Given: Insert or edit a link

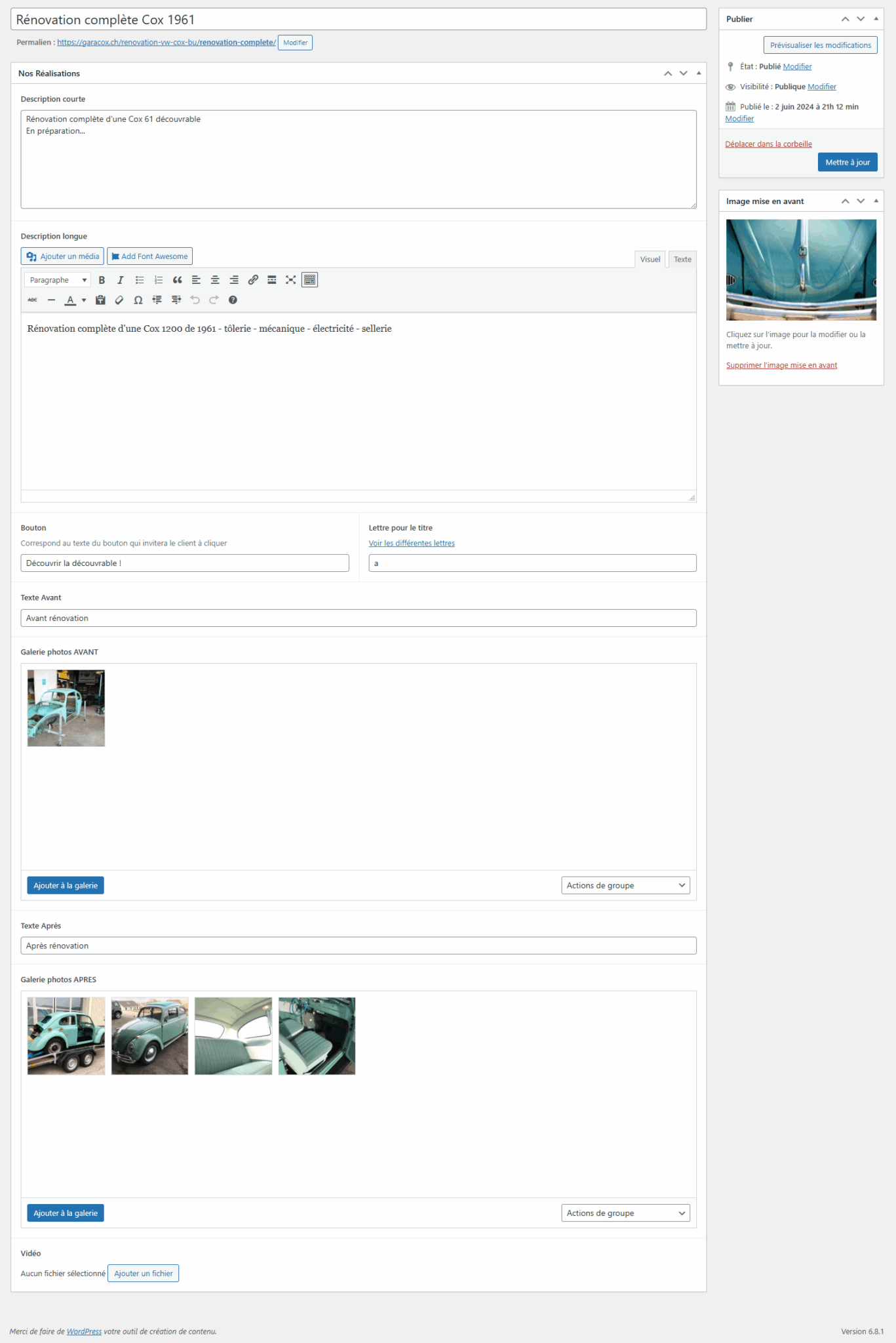Looking at the screenshot, I should (253, 280).
